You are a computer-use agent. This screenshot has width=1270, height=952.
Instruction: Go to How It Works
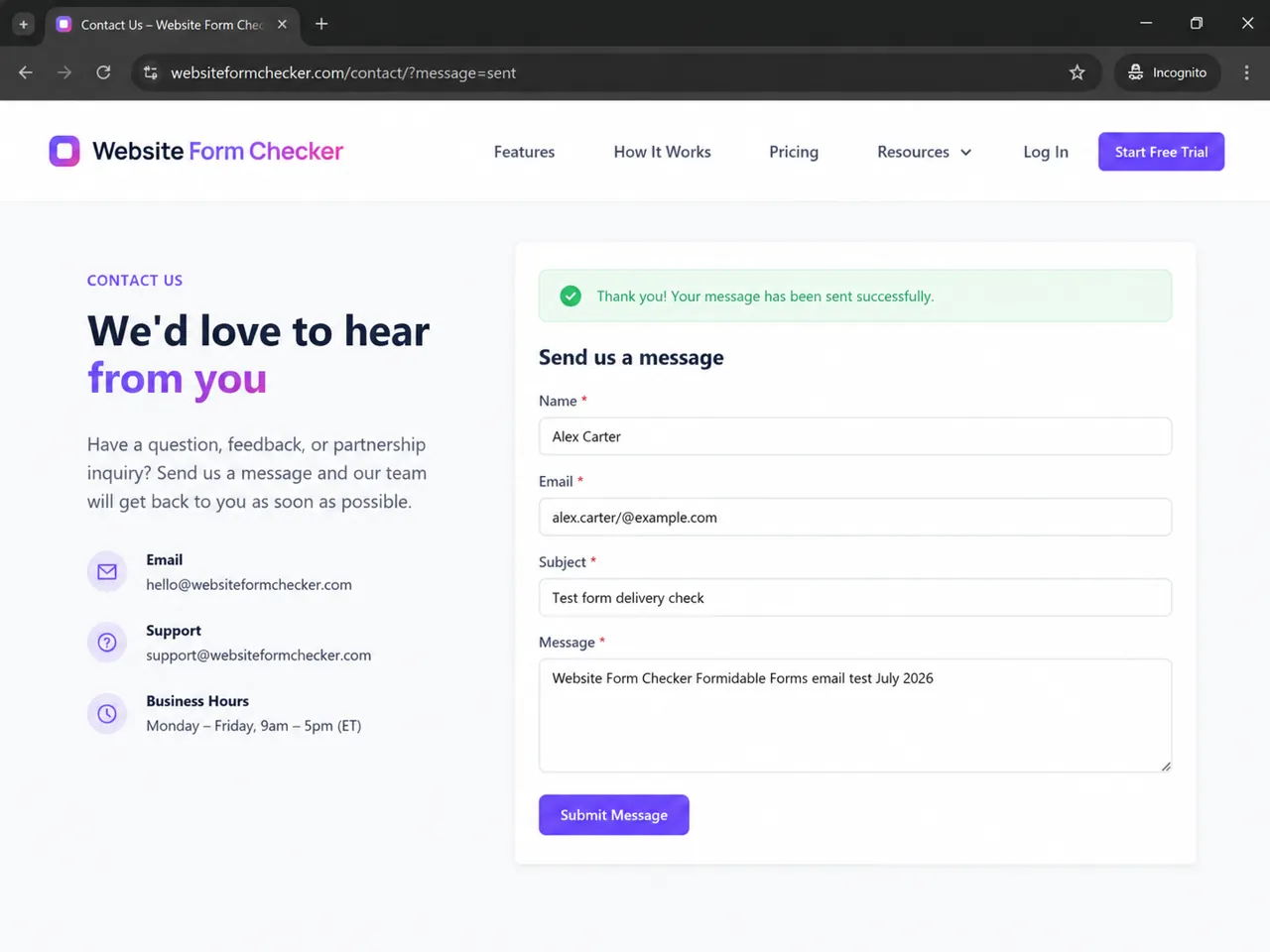tap(662, 152)
